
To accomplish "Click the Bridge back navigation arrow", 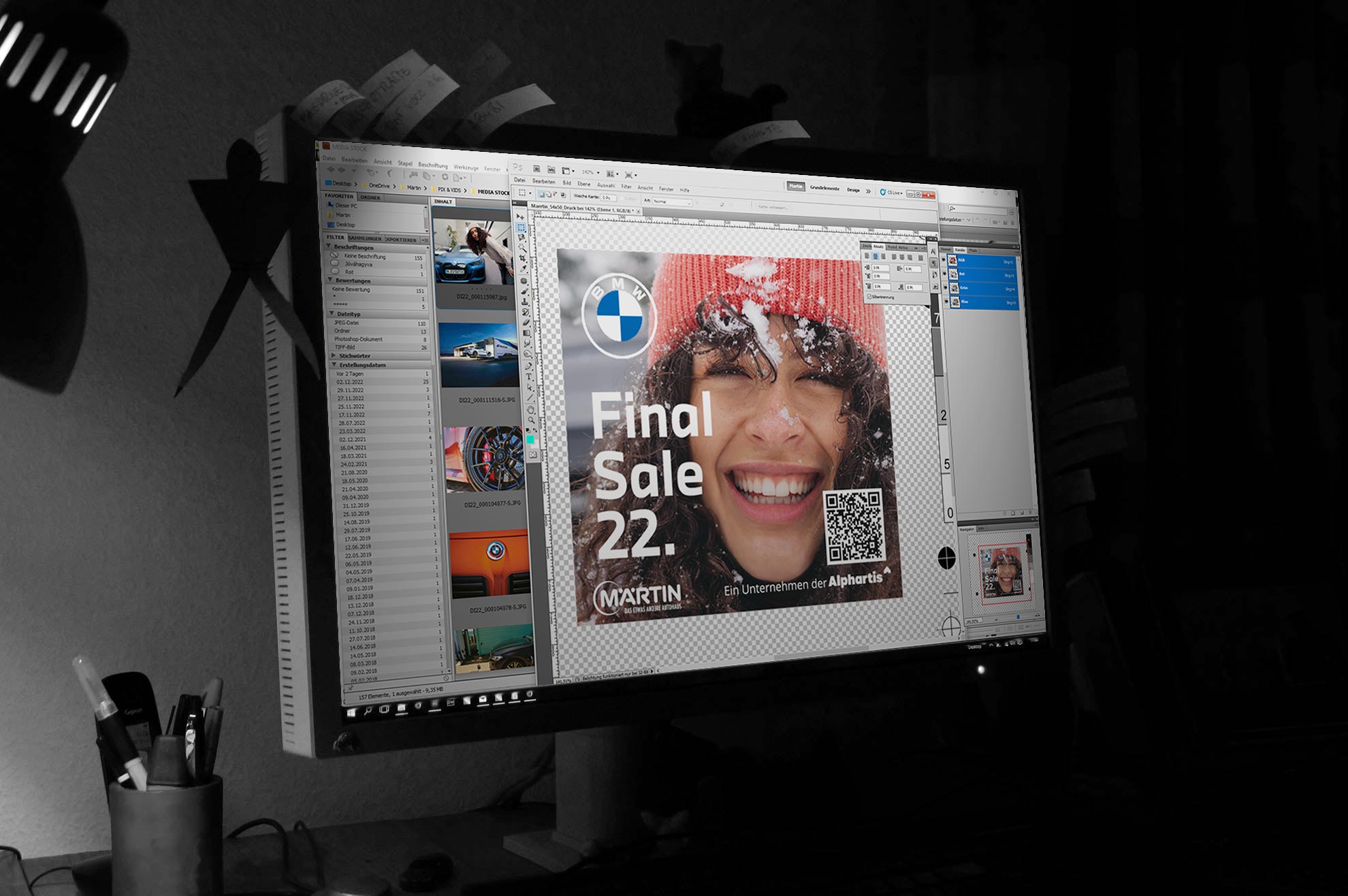I will (332, 170).
